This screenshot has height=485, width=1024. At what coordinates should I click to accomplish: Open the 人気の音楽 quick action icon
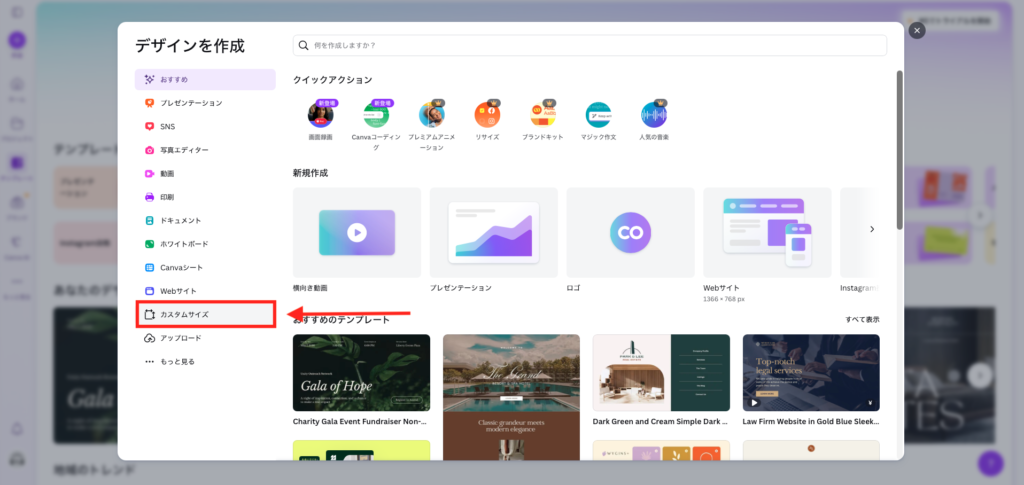coord(654,115)
